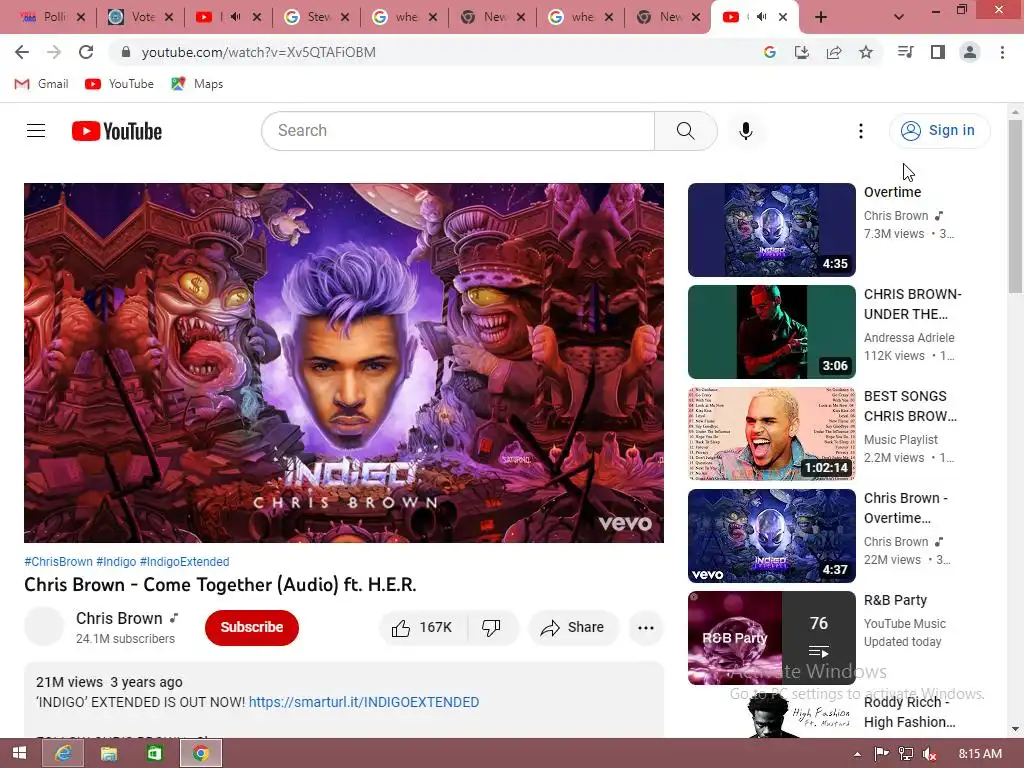Toggle the muted volume tray icon
1024x768 pixels.
click(930, 754)
